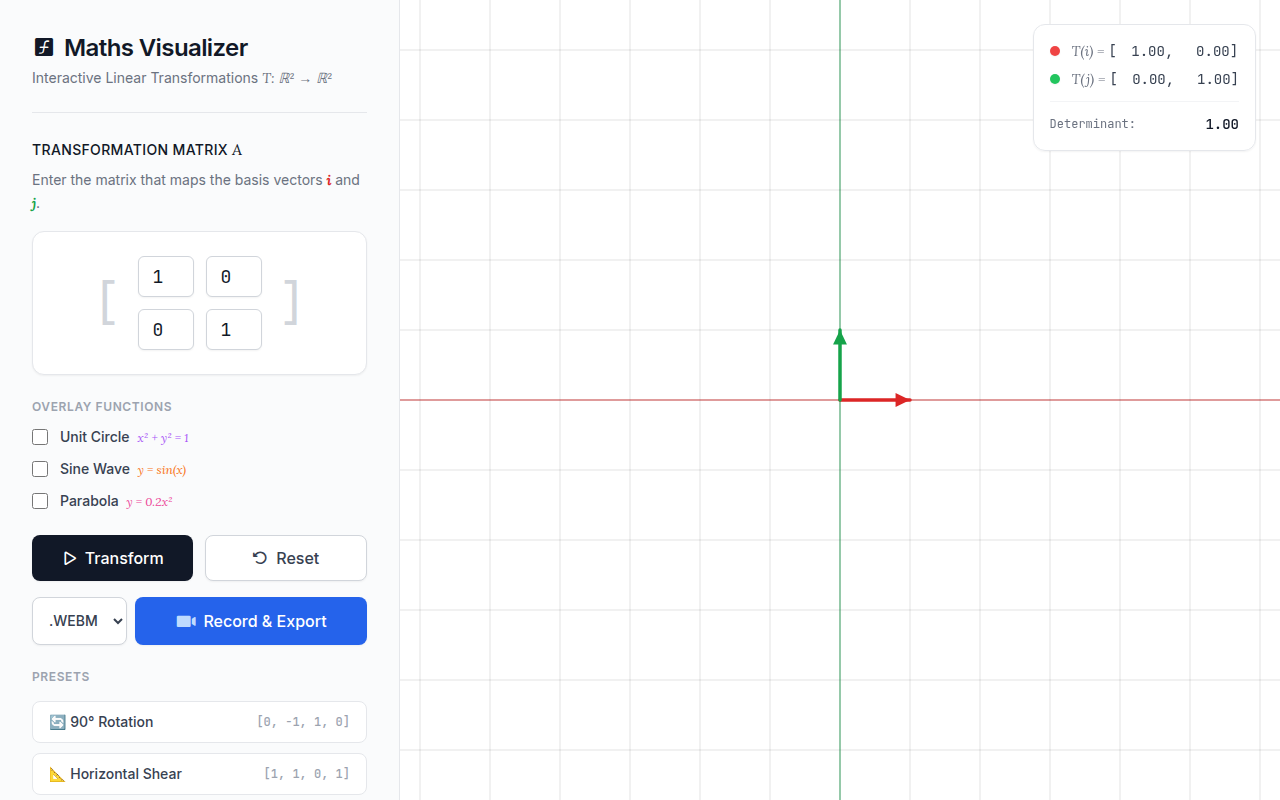The image size is (1280, 800).
Task: Click the 90° Rotation preset's rotation icon
Action: 57,722
